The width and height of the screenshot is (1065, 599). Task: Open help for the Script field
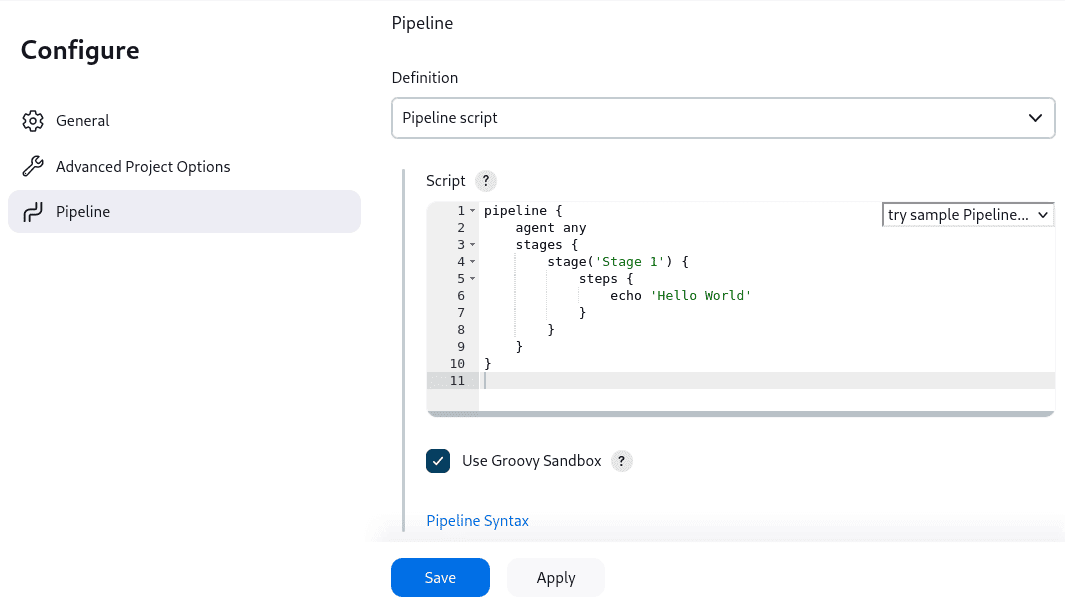coord(486,181)
